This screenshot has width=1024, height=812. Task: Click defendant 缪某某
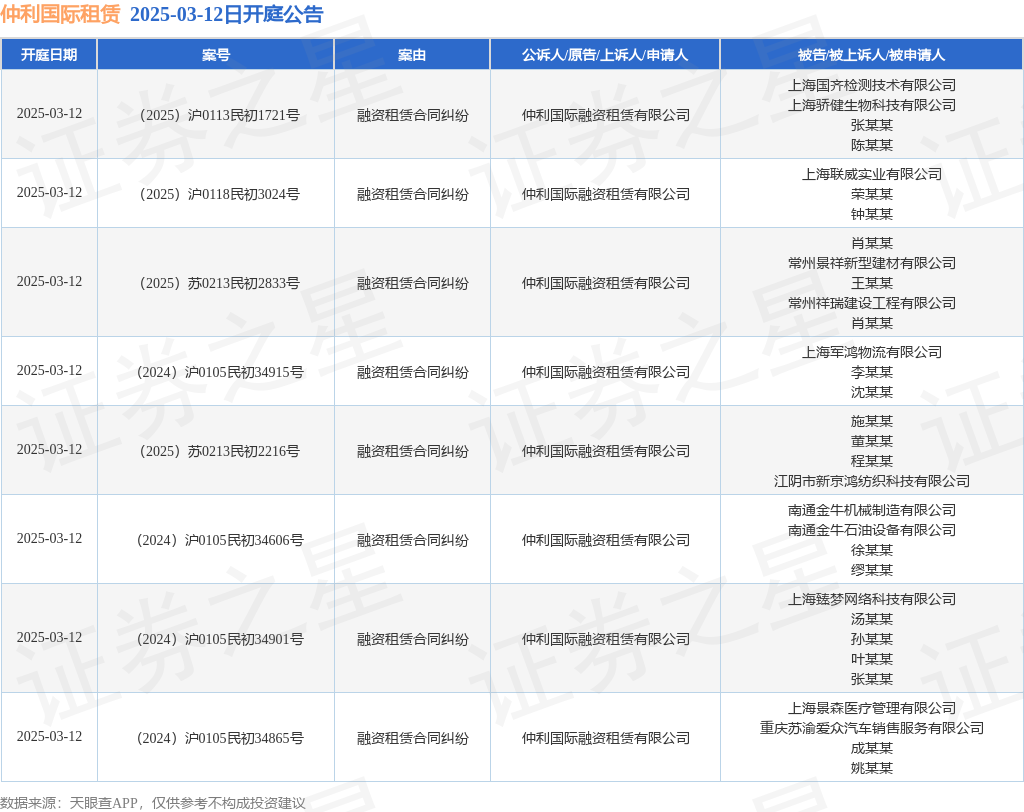click(x=872, y=570)
